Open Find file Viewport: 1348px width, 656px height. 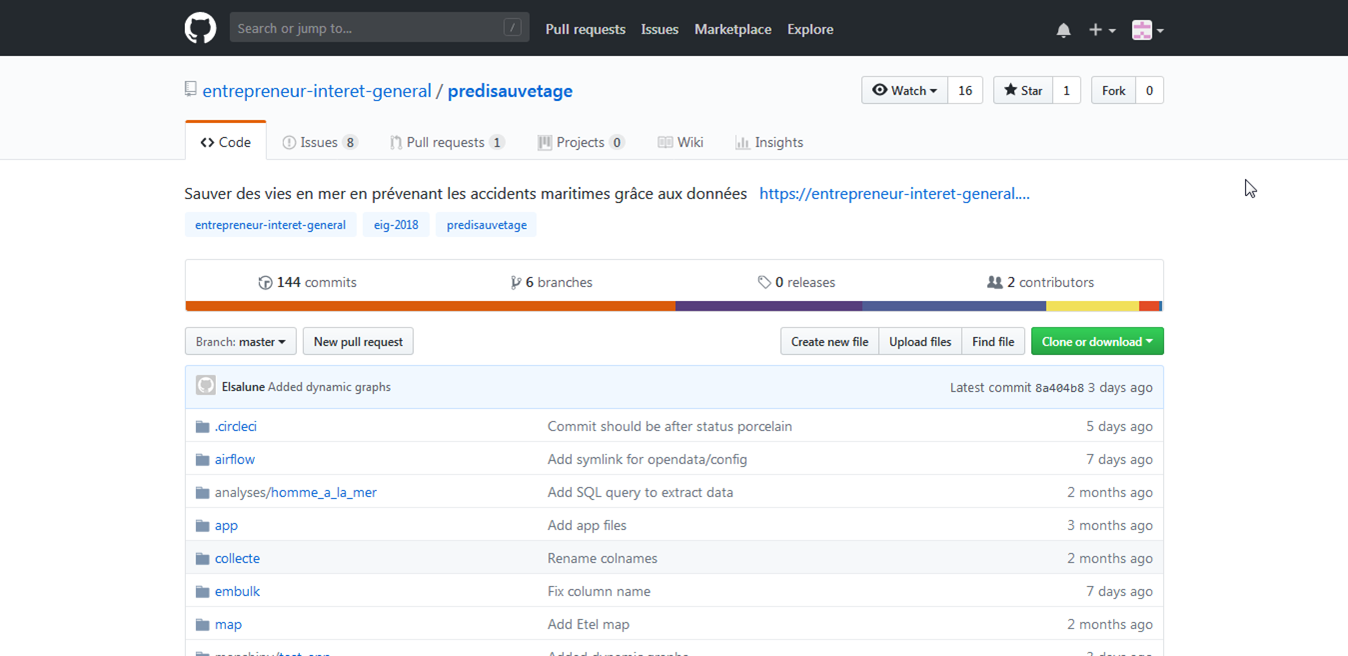[993, 341]
